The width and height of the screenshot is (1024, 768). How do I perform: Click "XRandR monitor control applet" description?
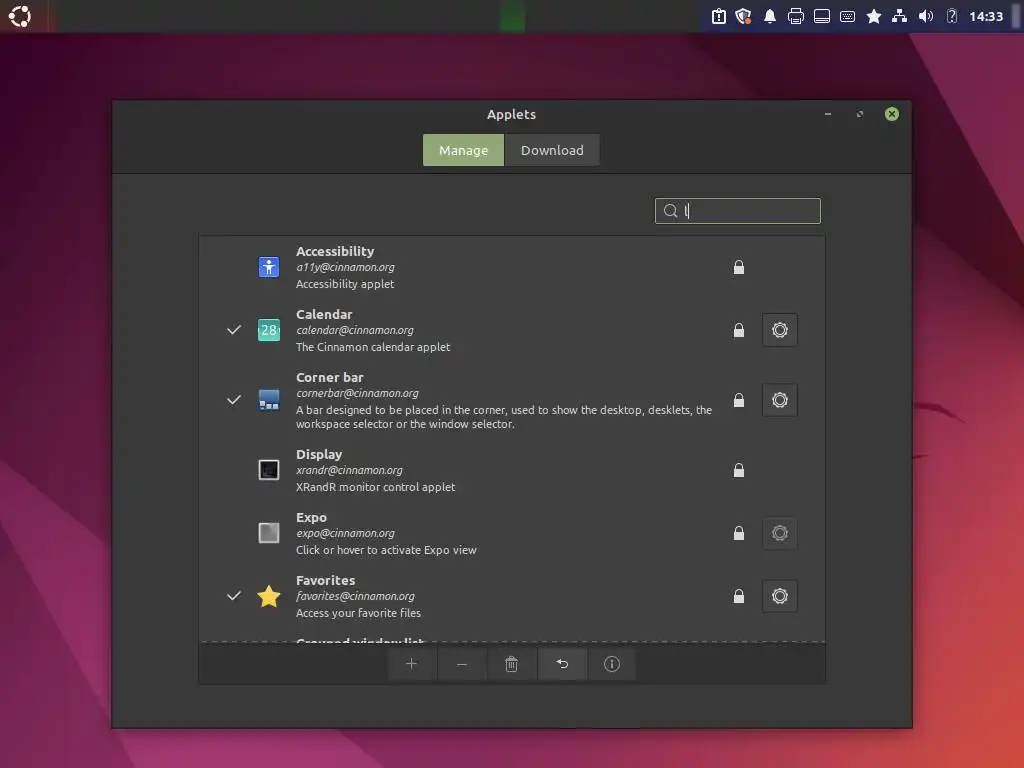376,487
